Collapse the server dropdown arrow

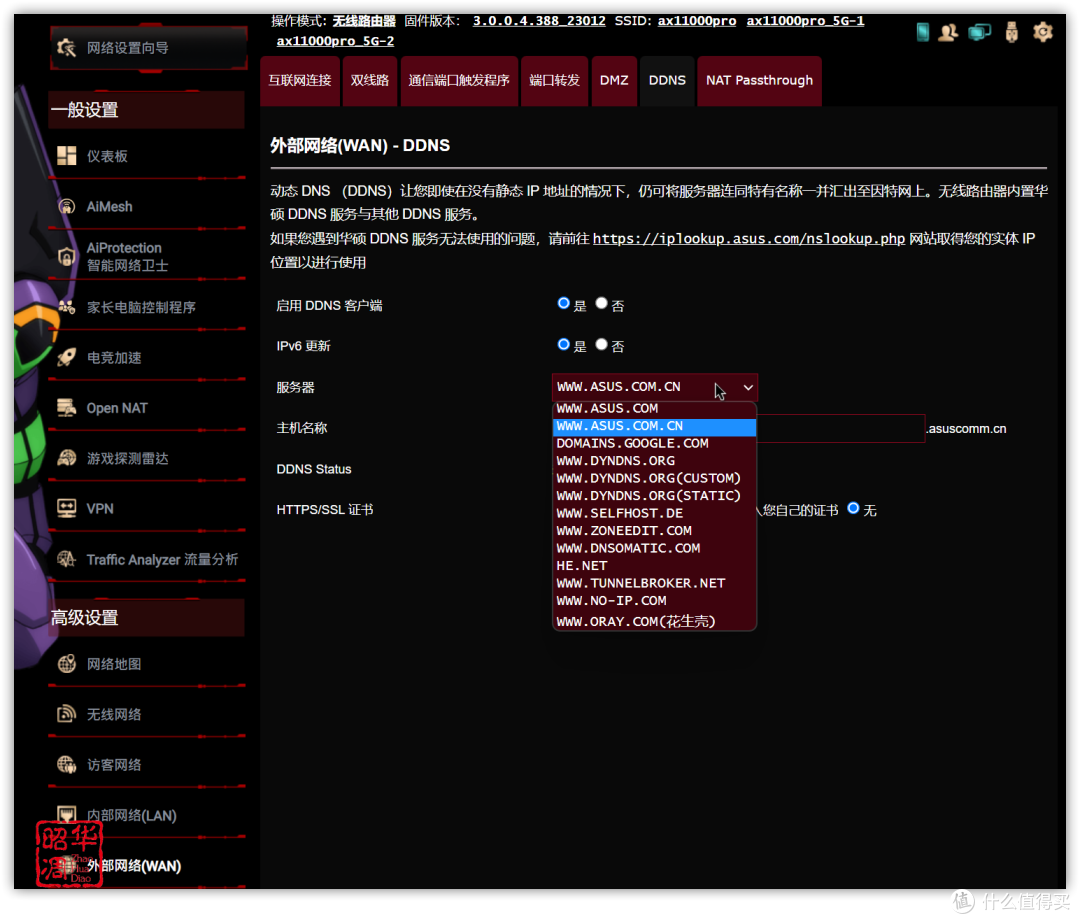748,388
